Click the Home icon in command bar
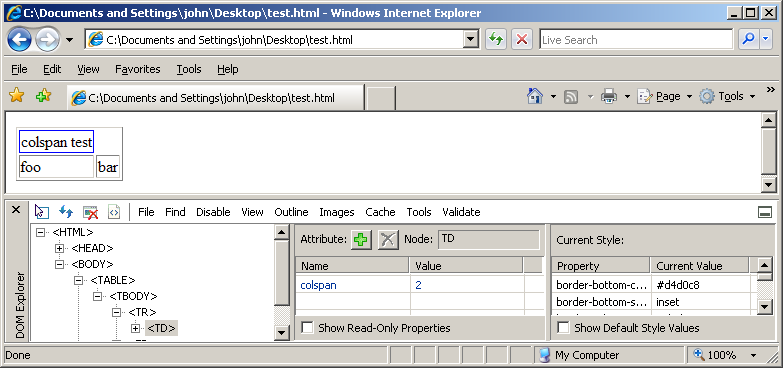The image size is (783, 368). pyautogui.click(x=535, y=96)
